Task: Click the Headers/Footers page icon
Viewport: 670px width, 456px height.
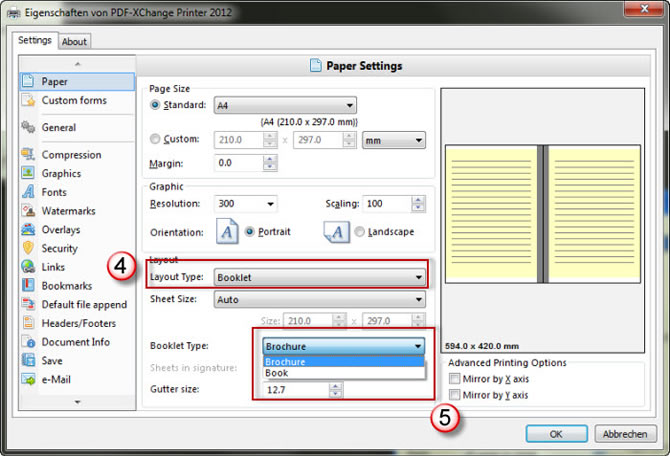Action: click(28, 323)
